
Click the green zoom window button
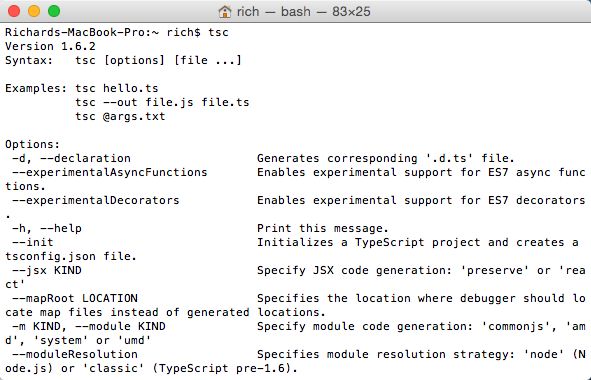pos(54,11)
